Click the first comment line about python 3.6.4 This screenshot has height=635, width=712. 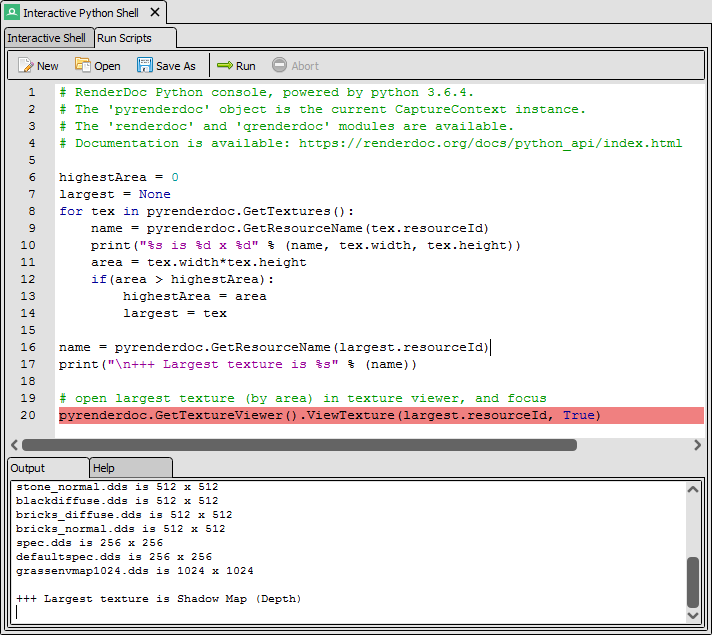point(266,93)
